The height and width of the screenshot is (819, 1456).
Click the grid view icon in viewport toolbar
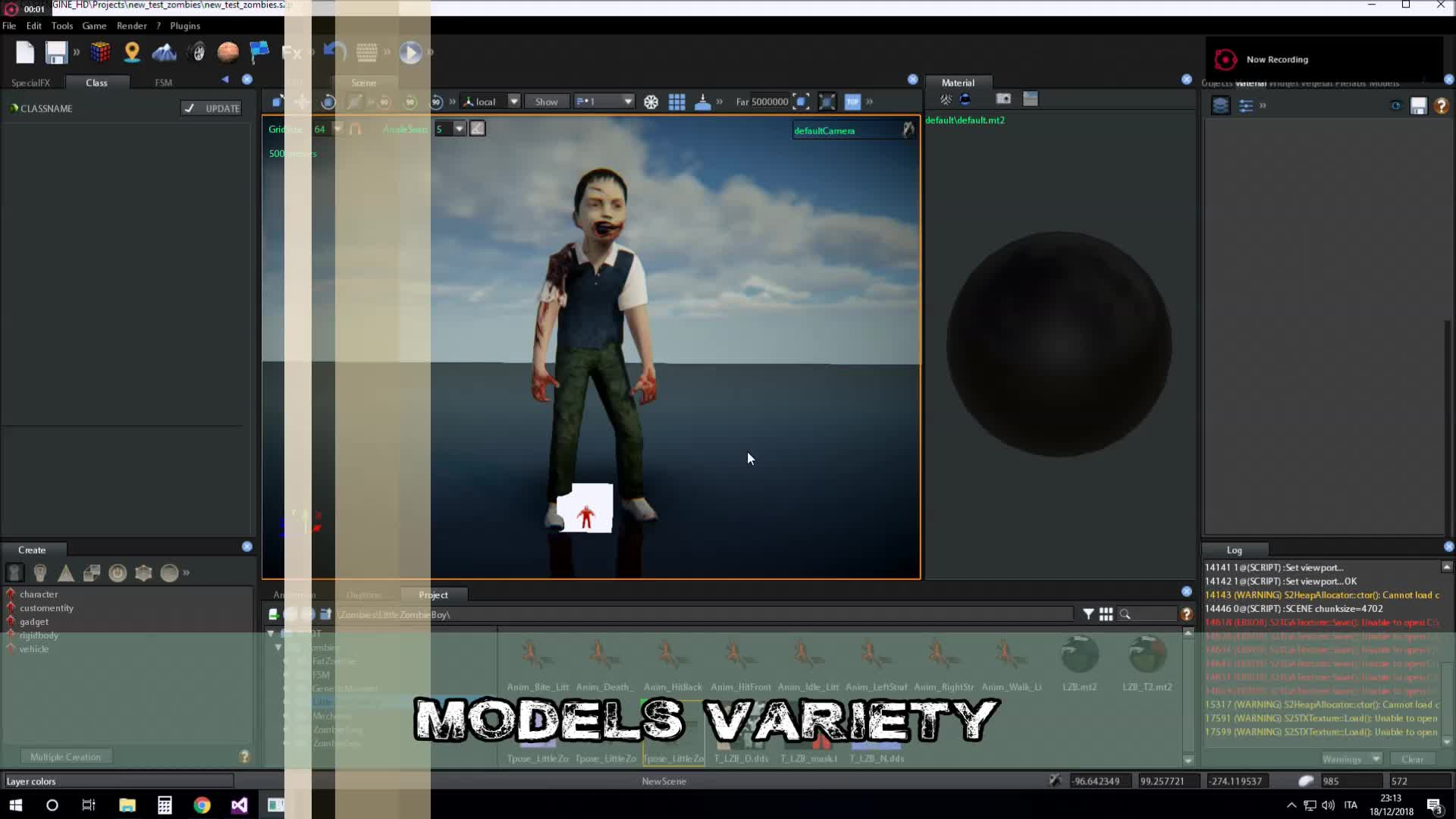[x=676, y=102]
